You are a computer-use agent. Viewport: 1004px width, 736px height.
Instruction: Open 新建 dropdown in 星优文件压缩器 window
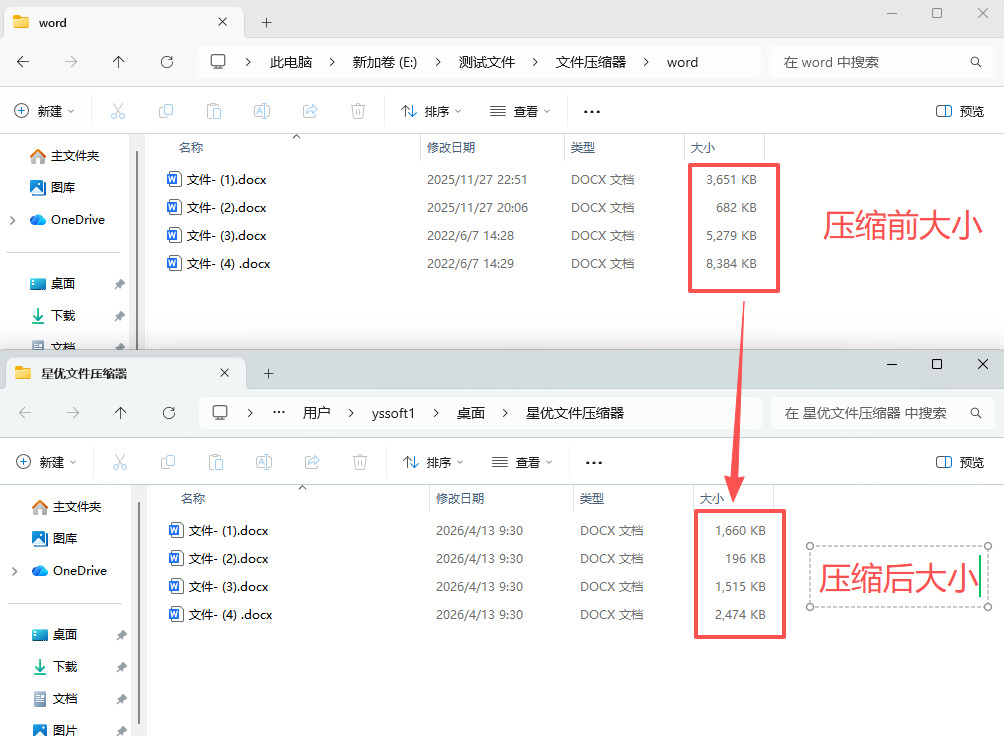coord(46,462)
